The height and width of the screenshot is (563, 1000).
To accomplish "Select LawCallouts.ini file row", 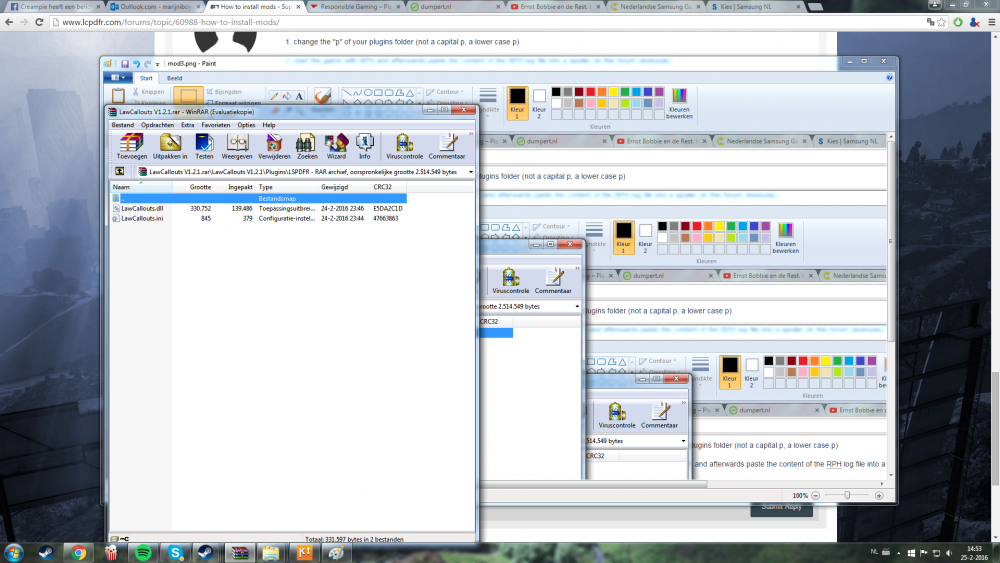I will click(258, 218).
